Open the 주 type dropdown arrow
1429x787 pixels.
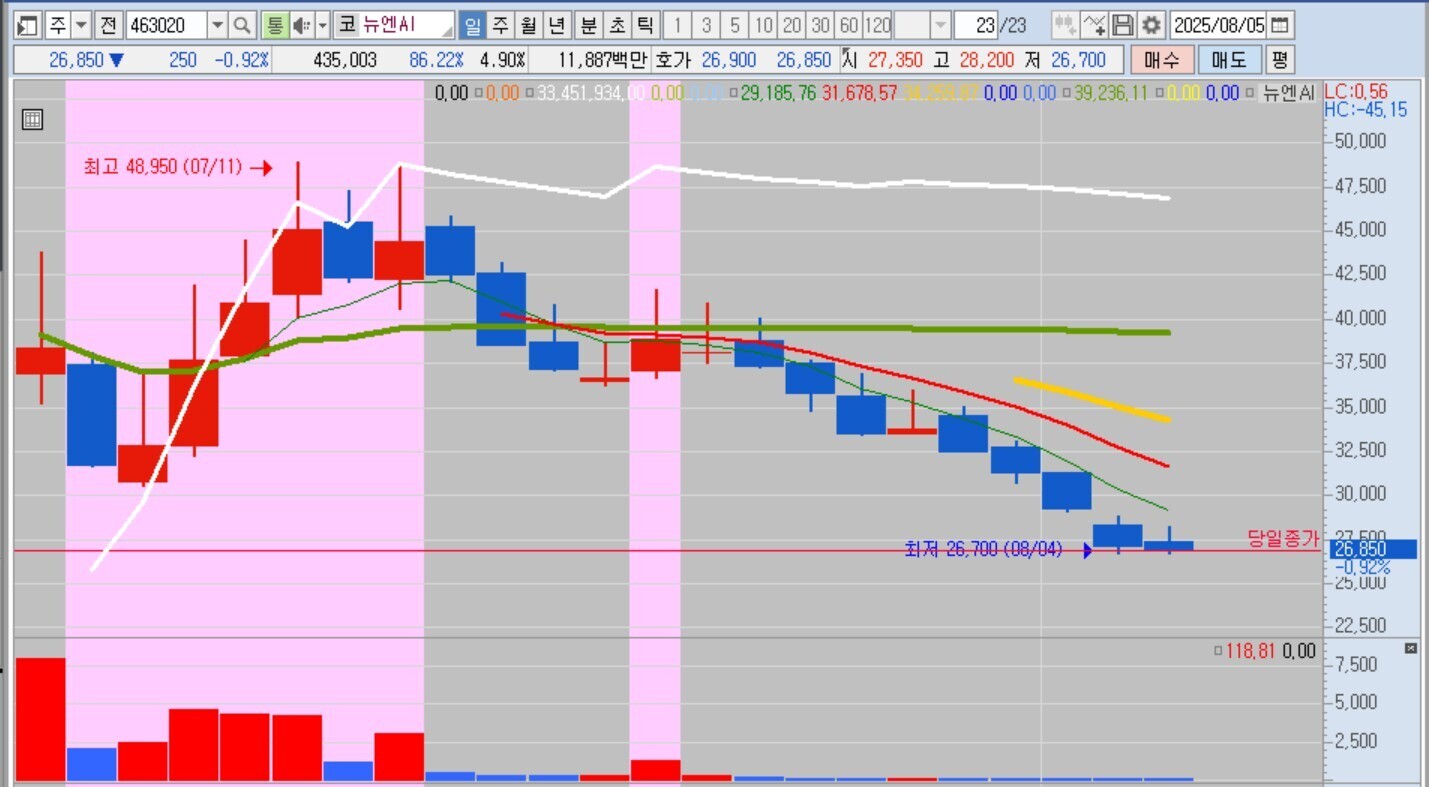click(81, 25)
